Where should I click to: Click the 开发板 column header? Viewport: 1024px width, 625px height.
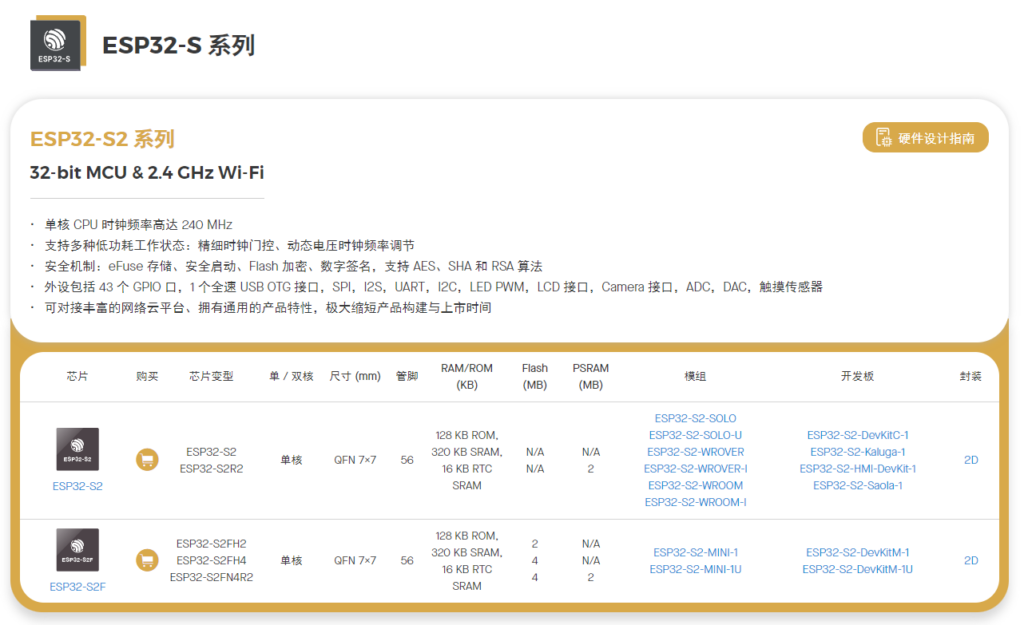[x=857, y=376]
